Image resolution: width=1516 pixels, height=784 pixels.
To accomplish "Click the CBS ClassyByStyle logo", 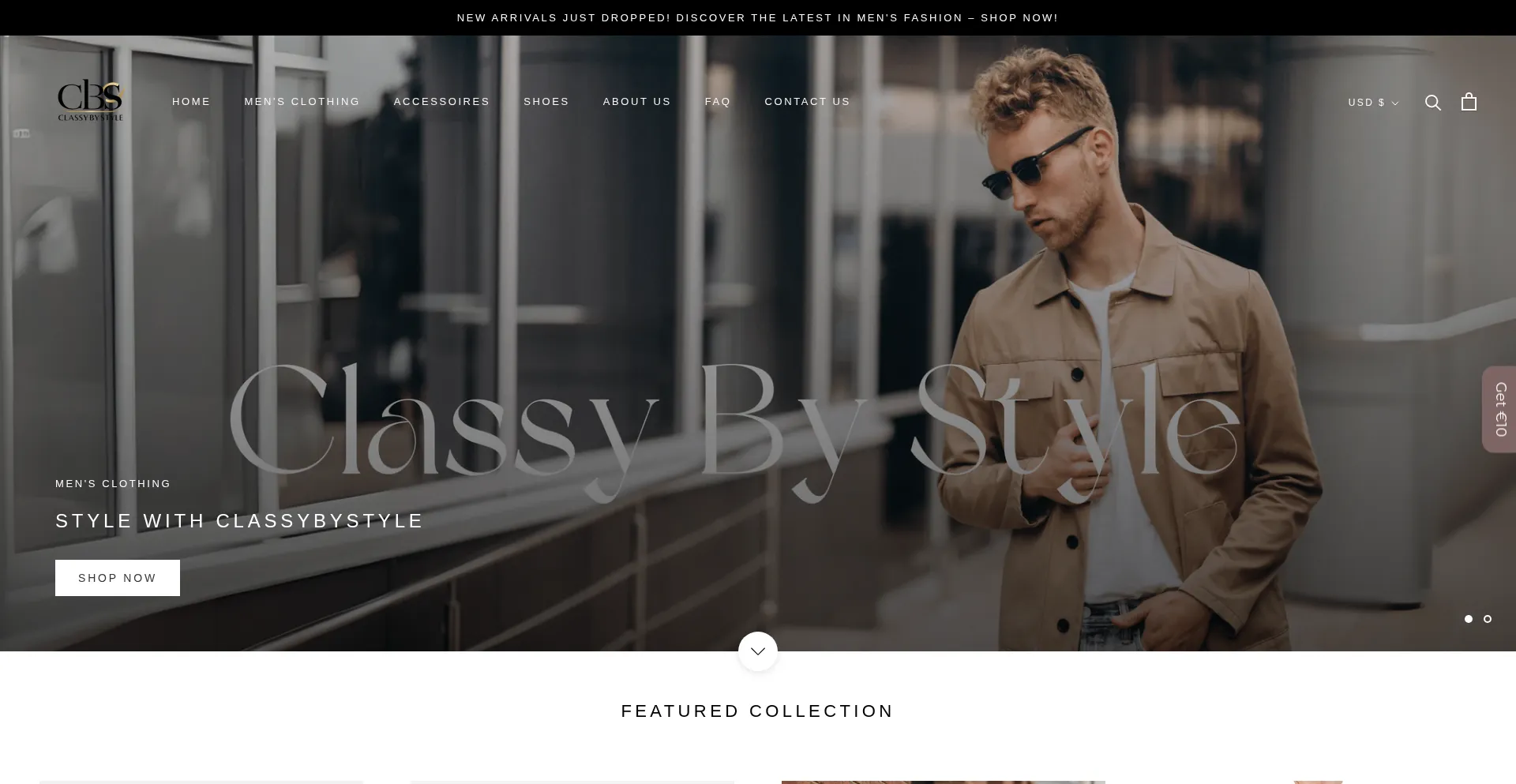I will 91,100.
